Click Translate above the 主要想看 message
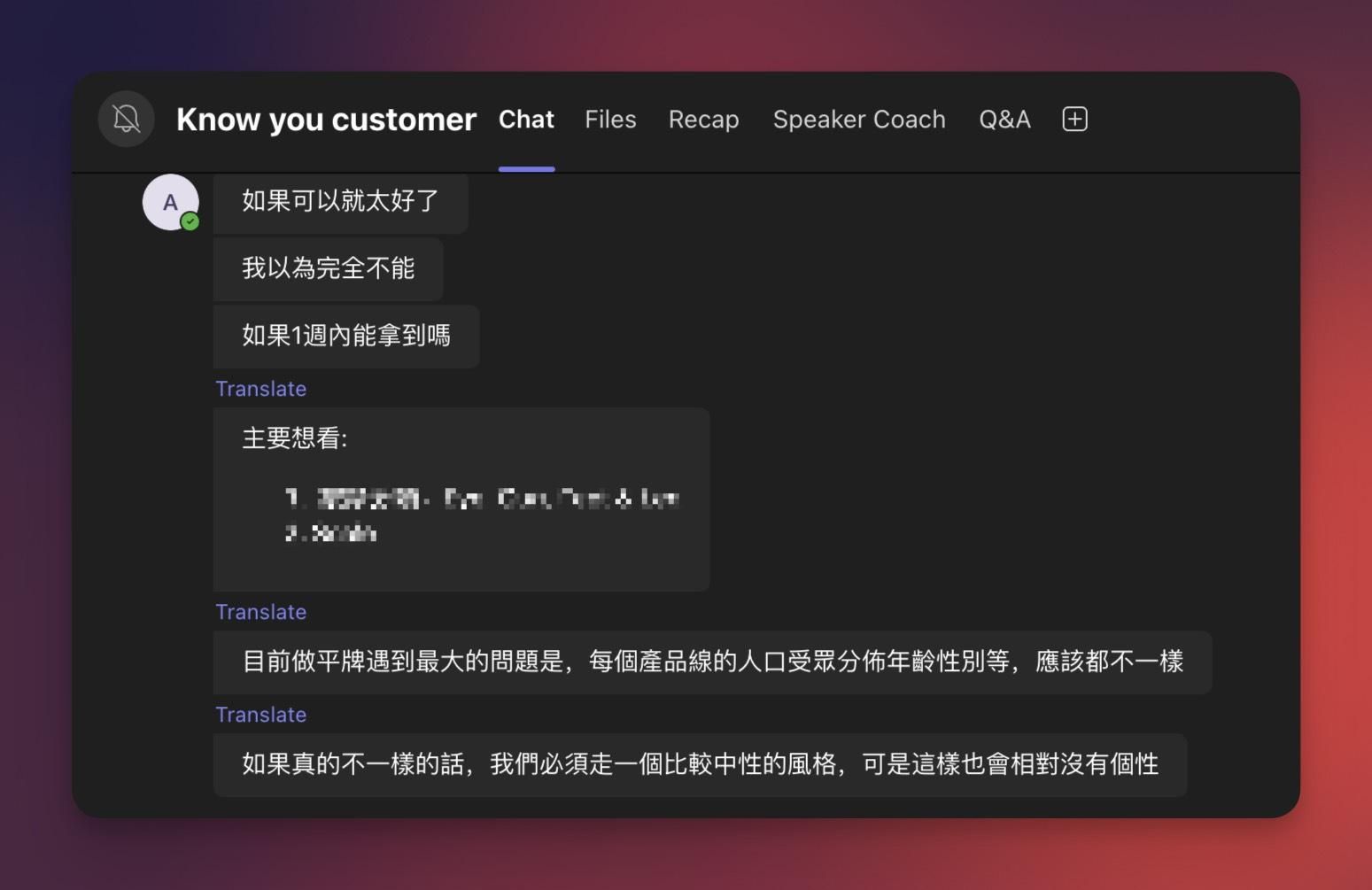 (261, 389)
